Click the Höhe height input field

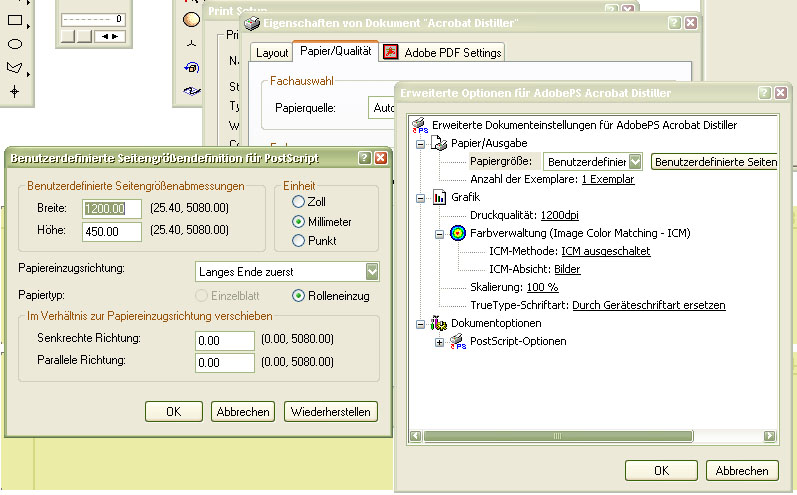[x=112, y=232]
